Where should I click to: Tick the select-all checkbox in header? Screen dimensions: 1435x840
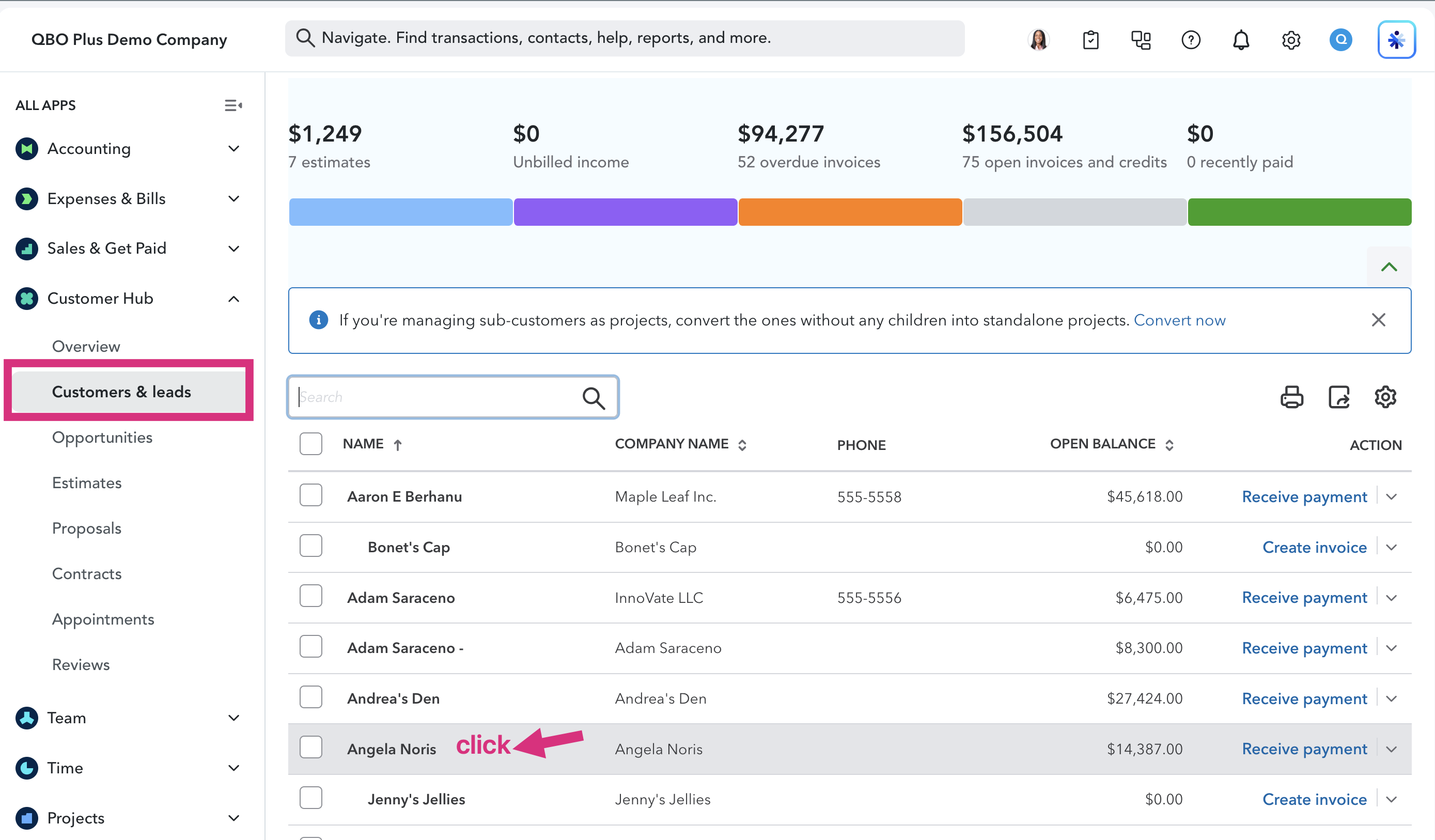coord(311,444)
